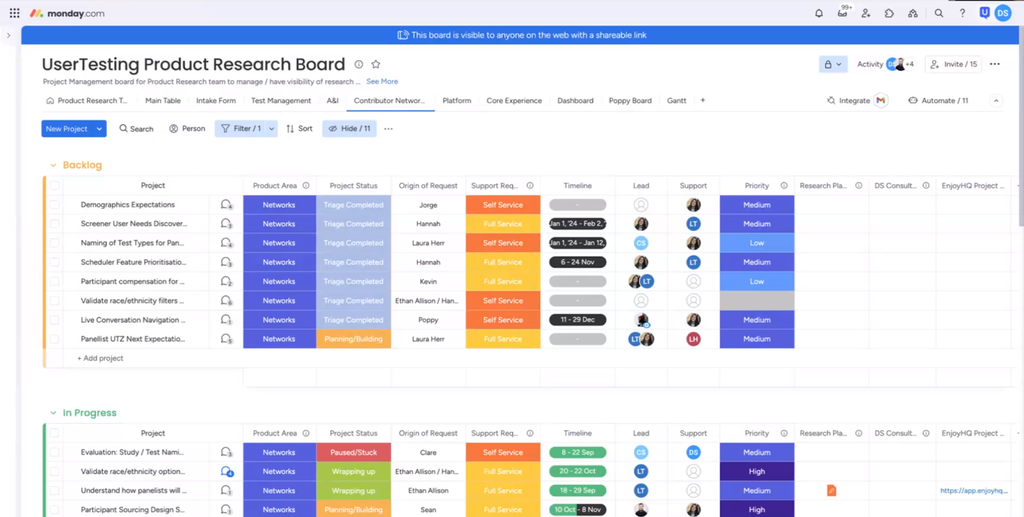1024x517 pixels.
Task: Click the invite members icon in the top bar
Action: coord(866,13)
